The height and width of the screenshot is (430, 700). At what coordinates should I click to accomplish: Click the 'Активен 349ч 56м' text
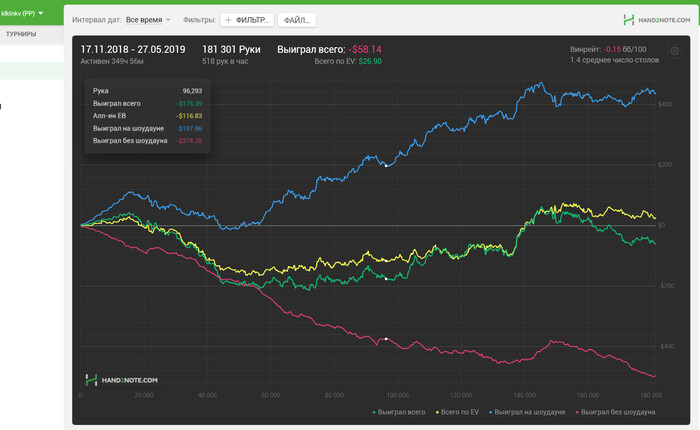coord(112,61)
